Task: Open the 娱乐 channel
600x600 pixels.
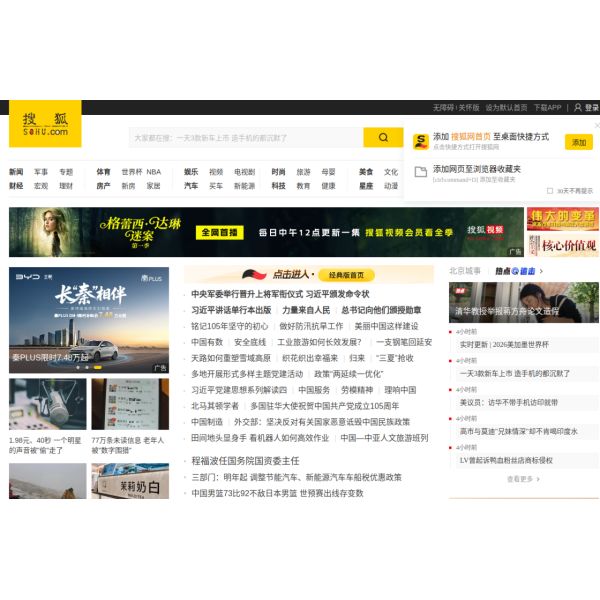Action: coord(191,172)
